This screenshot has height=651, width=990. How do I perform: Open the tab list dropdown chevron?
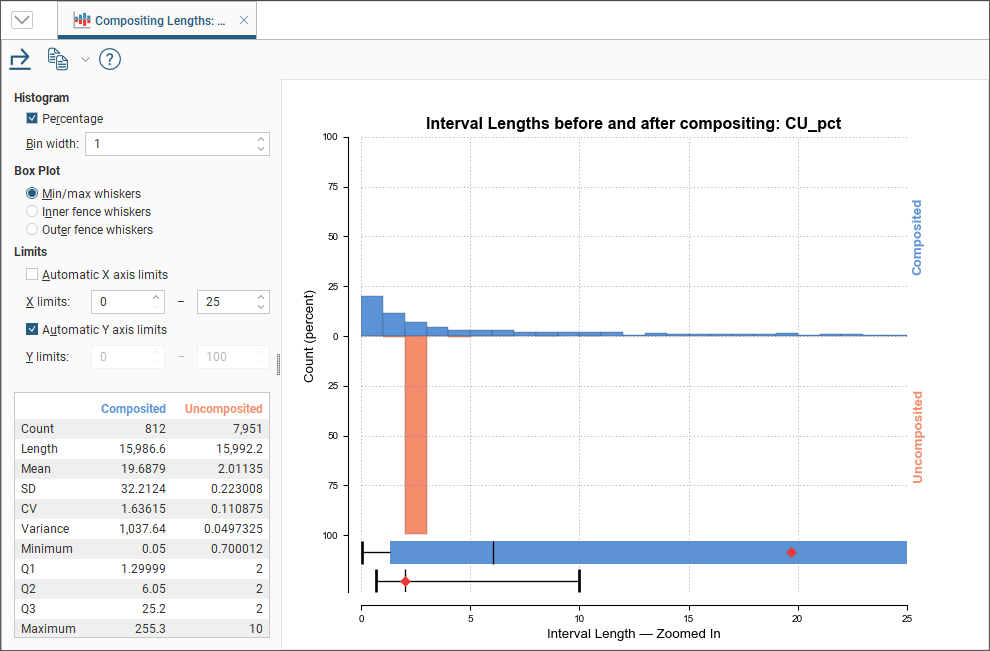click(21, 20)
